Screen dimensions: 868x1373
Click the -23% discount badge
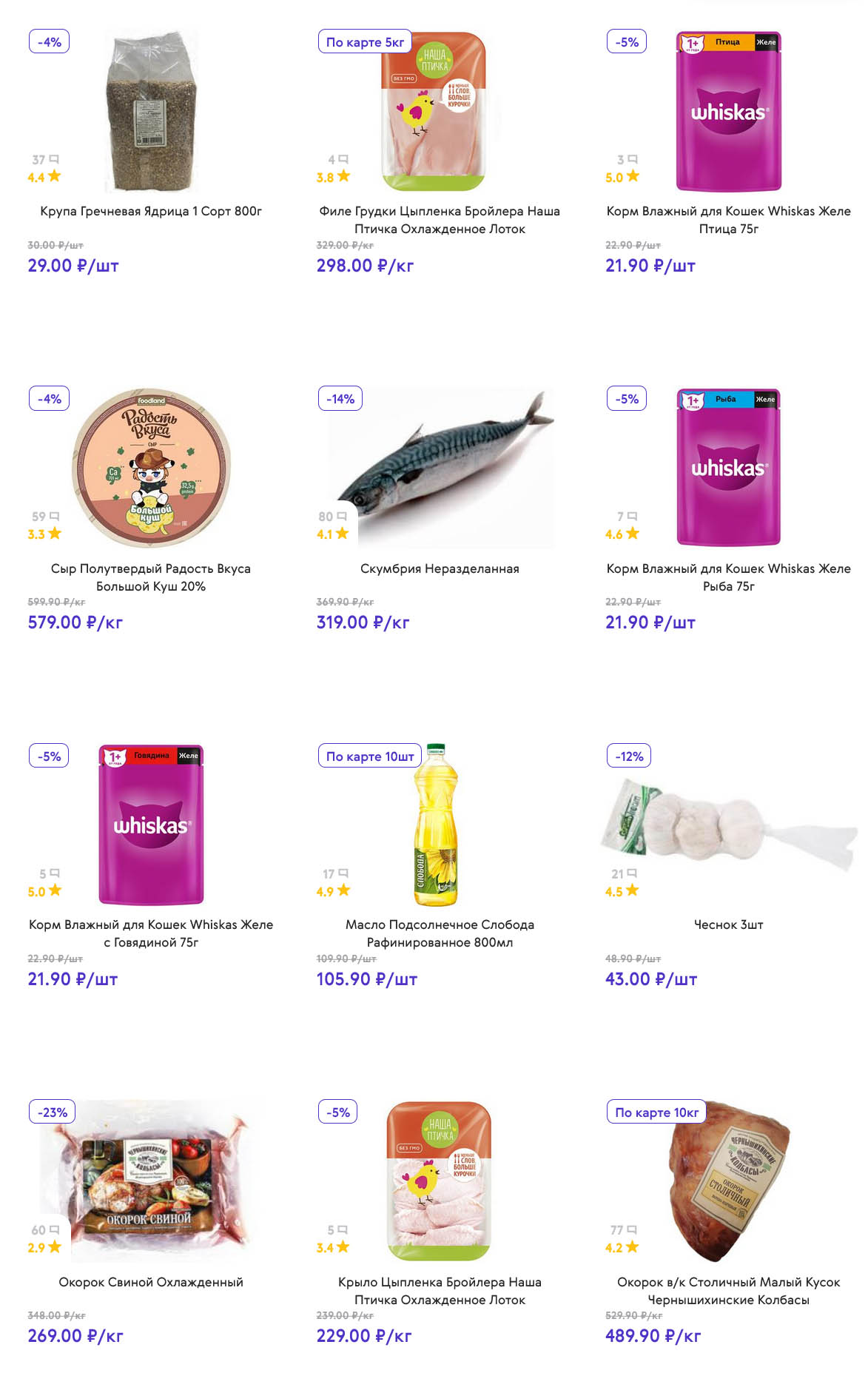[x=52, y=1112]
